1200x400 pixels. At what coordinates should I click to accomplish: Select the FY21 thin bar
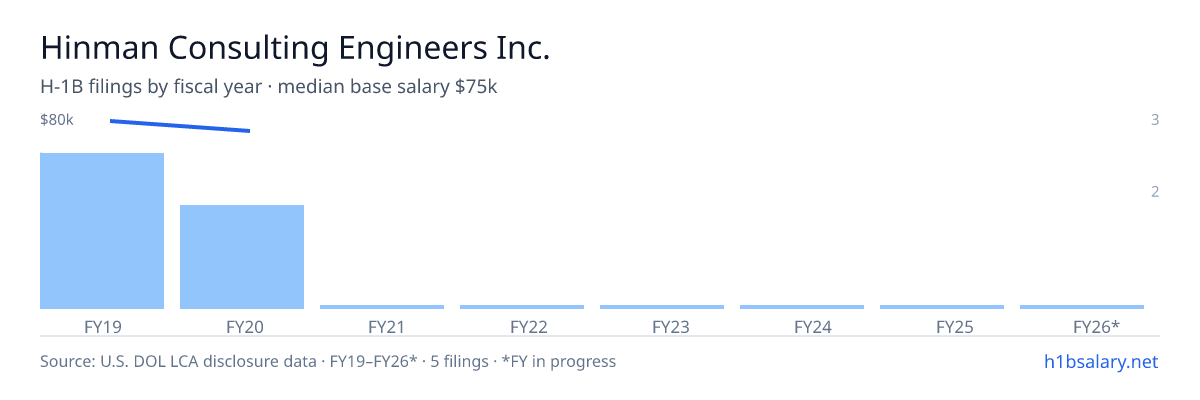pos(382,307)
